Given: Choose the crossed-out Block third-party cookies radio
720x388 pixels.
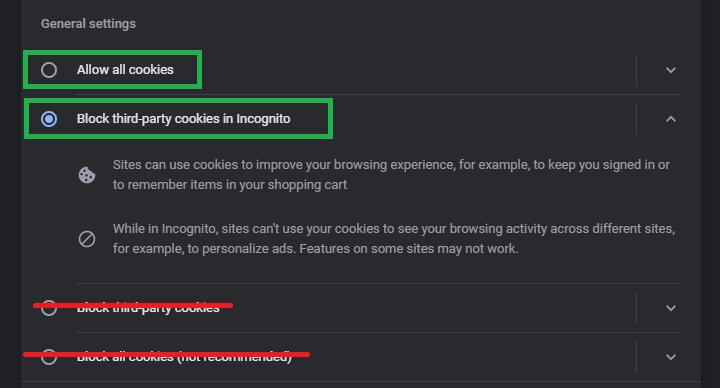Looking at the screenshot, I should pos(49,308).
